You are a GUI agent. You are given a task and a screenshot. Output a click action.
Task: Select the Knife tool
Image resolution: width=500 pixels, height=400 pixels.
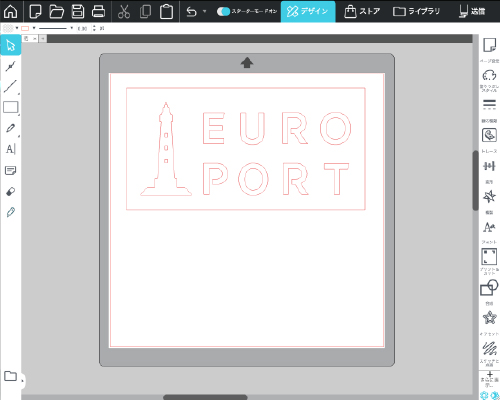click(11, 212)
